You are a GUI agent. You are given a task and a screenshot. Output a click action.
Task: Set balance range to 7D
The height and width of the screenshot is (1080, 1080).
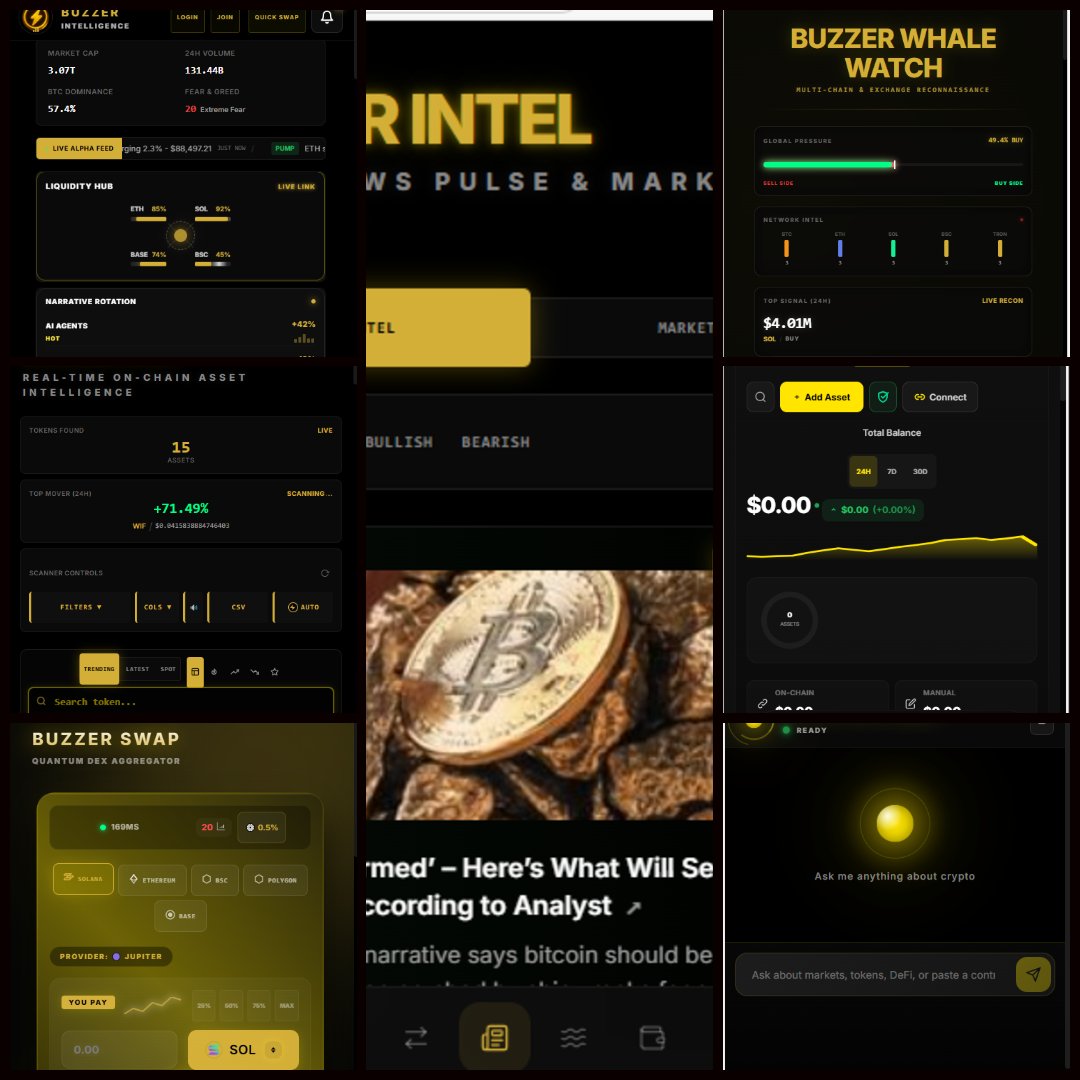point(892,471)
